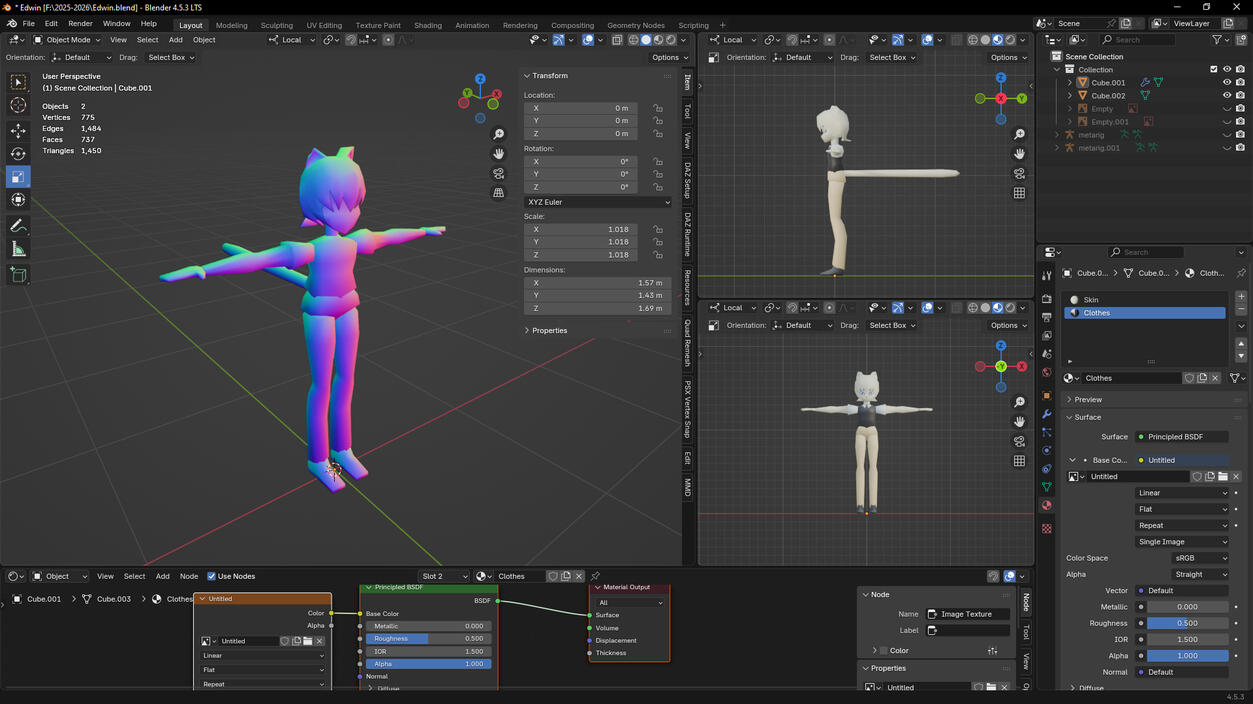Disable Empty in renders via camera icon

point(1240,109)
